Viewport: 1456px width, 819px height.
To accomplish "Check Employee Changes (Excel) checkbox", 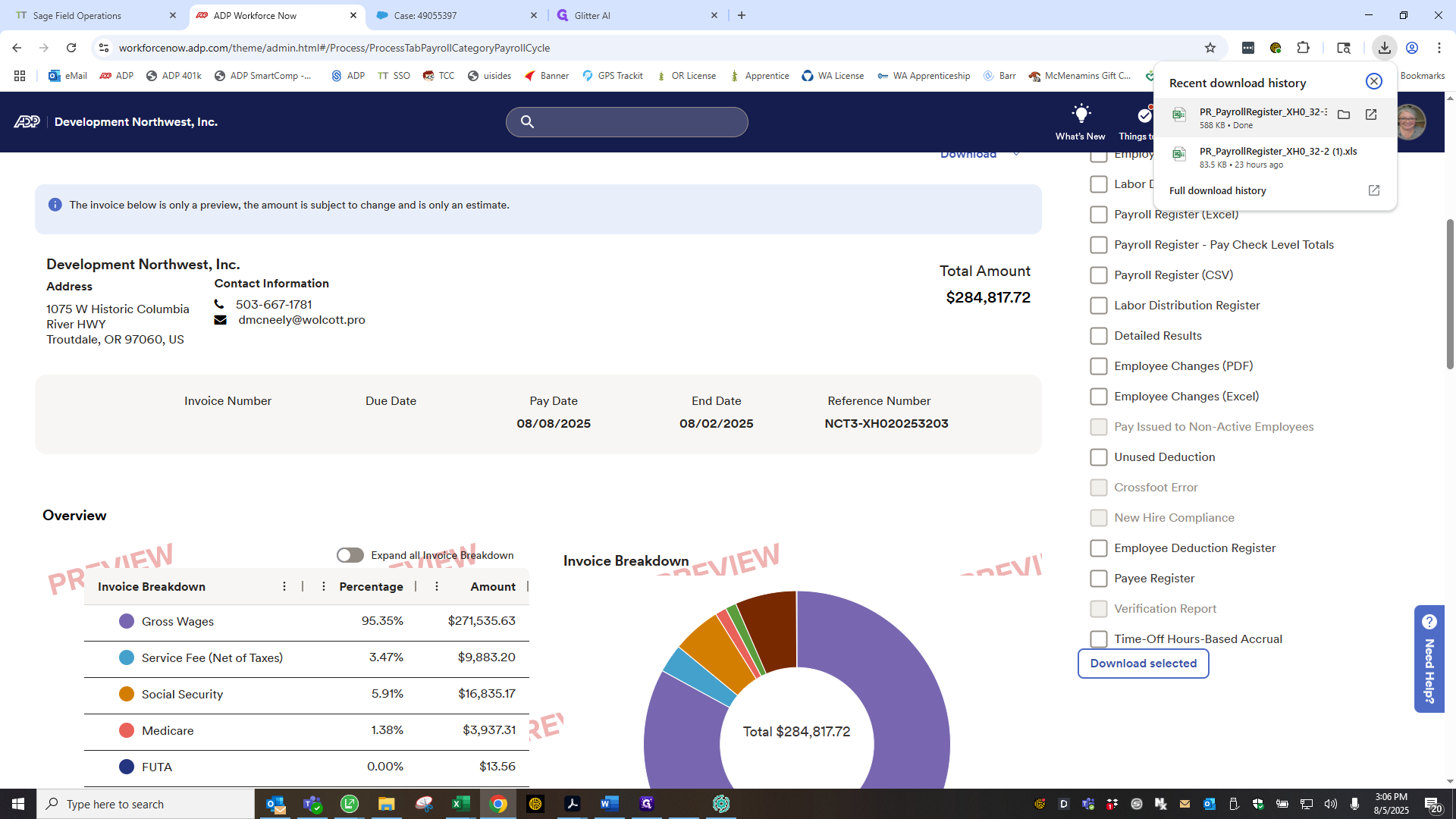I will [1098, 397].
